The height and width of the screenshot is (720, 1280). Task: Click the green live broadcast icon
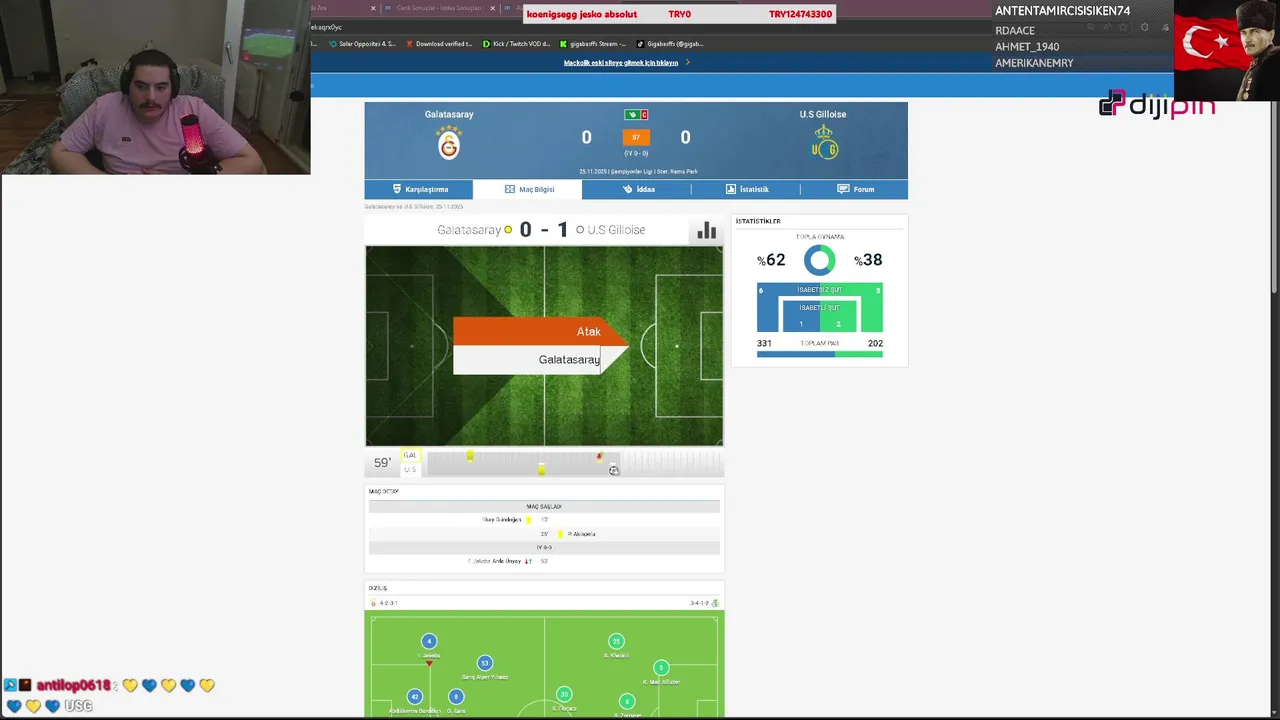tap(630, 115)
